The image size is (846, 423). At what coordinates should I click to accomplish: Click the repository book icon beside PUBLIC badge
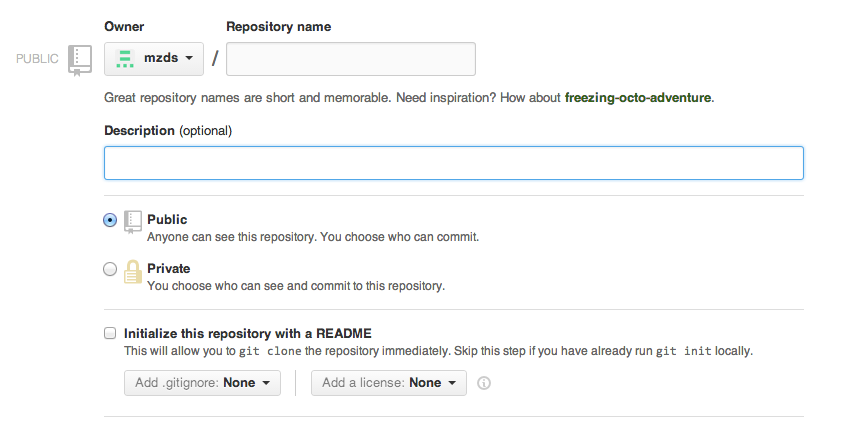tap(80, 60)
